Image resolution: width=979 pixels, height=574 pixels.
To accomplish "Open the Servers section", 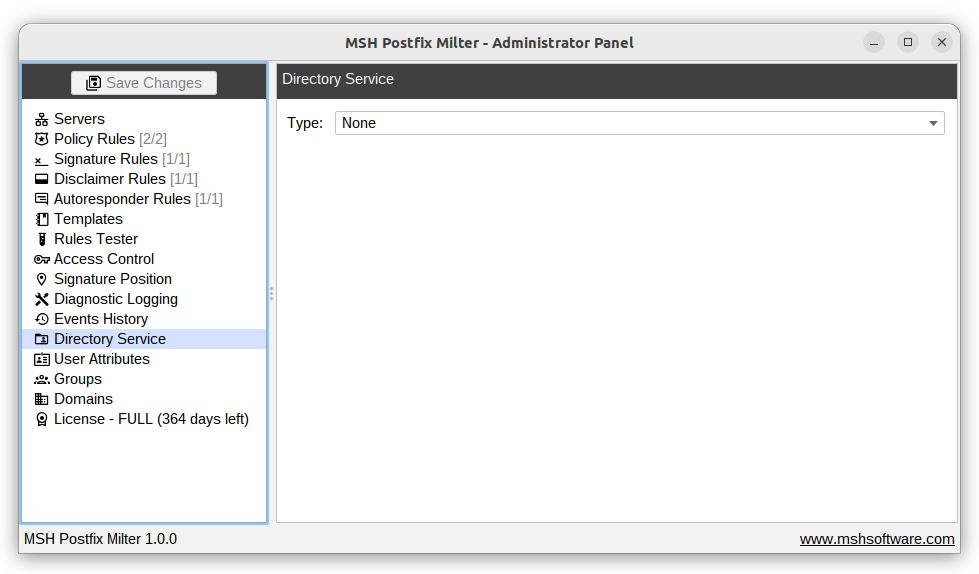I will pos(79,119).
